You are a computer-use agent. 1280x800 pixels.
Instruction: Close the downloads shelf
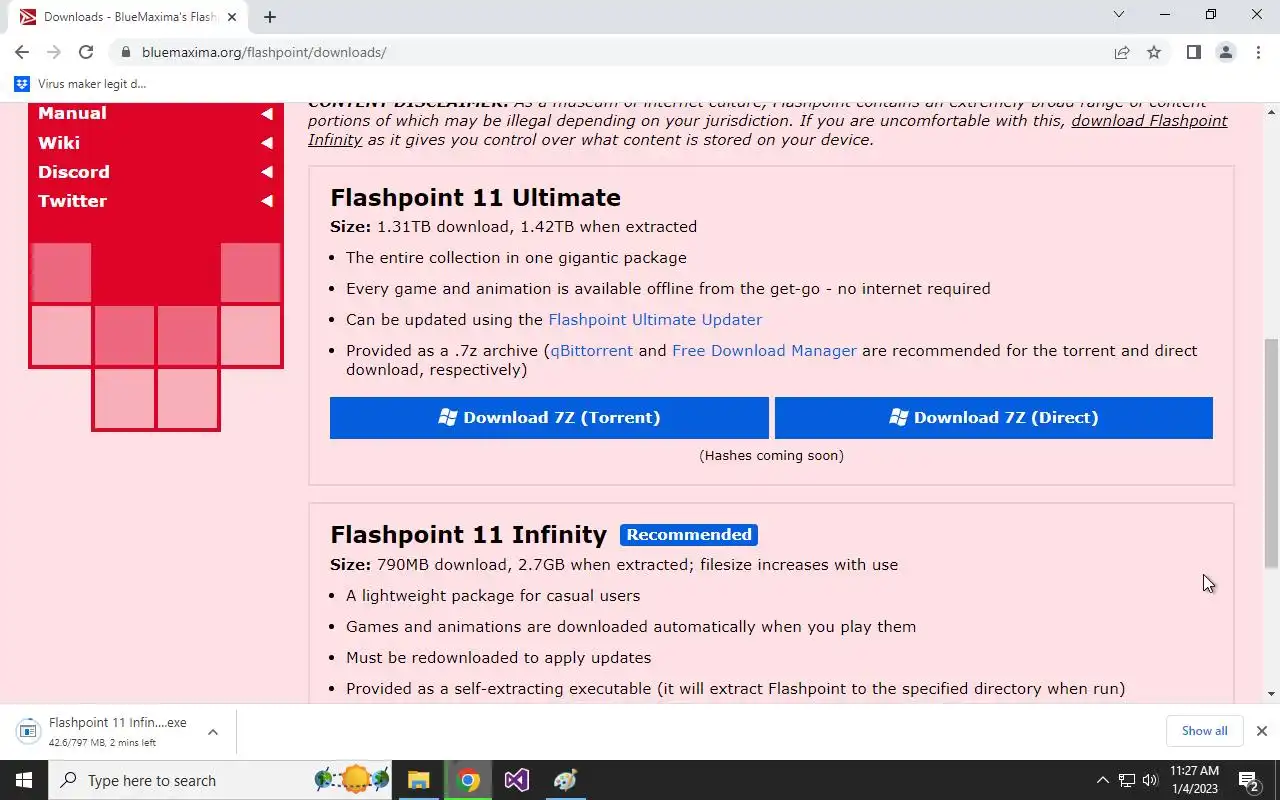tap(1261, 731)
